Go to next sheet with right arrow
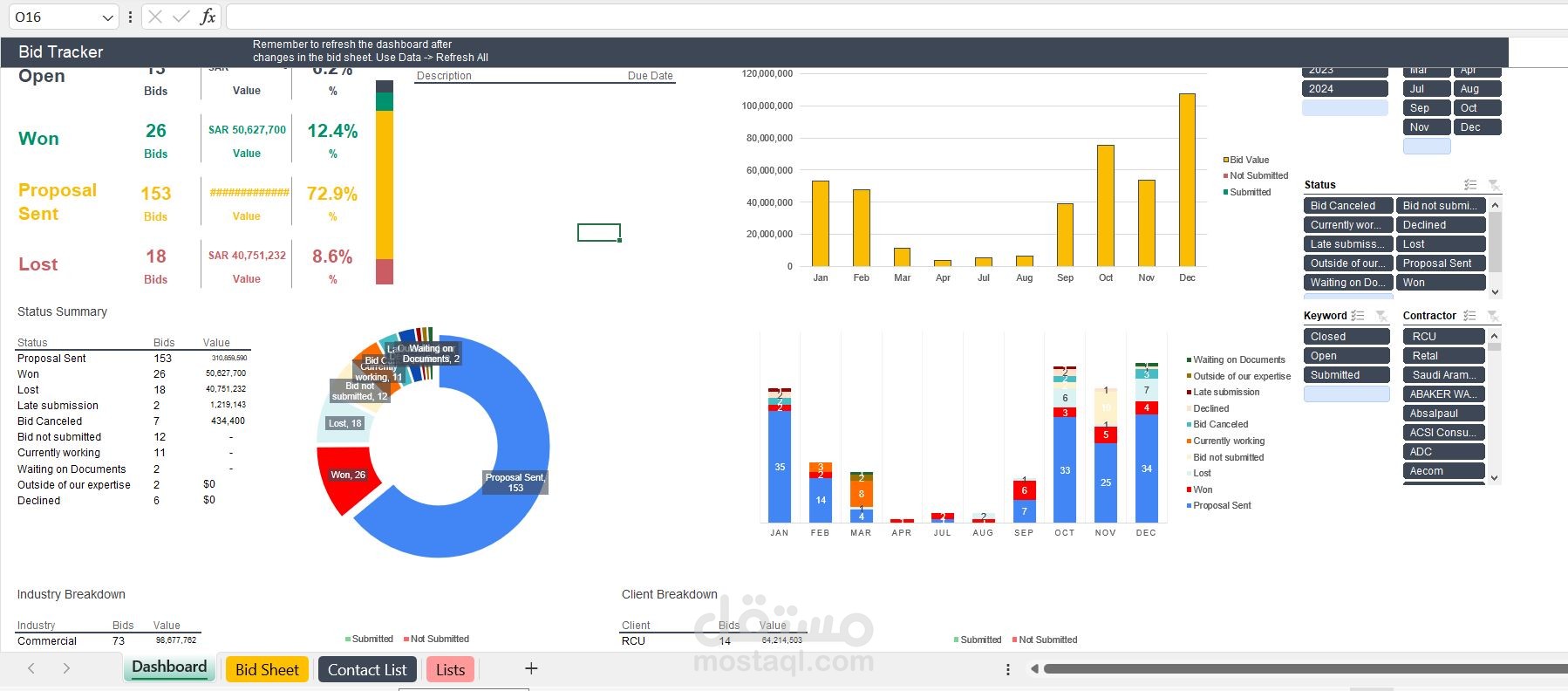This screenshot has width=1568, height=691. pyautogui.click(x=66, y=669)
